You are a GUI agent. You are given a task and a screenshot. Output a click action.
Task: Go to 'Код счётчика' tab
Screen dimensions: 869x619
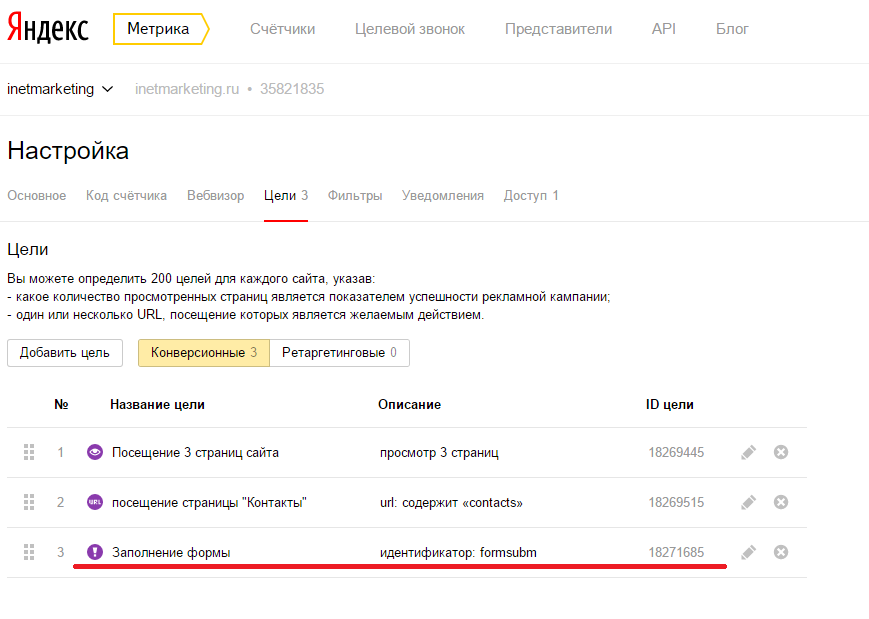pyautogui.click(x=126, y=196)
